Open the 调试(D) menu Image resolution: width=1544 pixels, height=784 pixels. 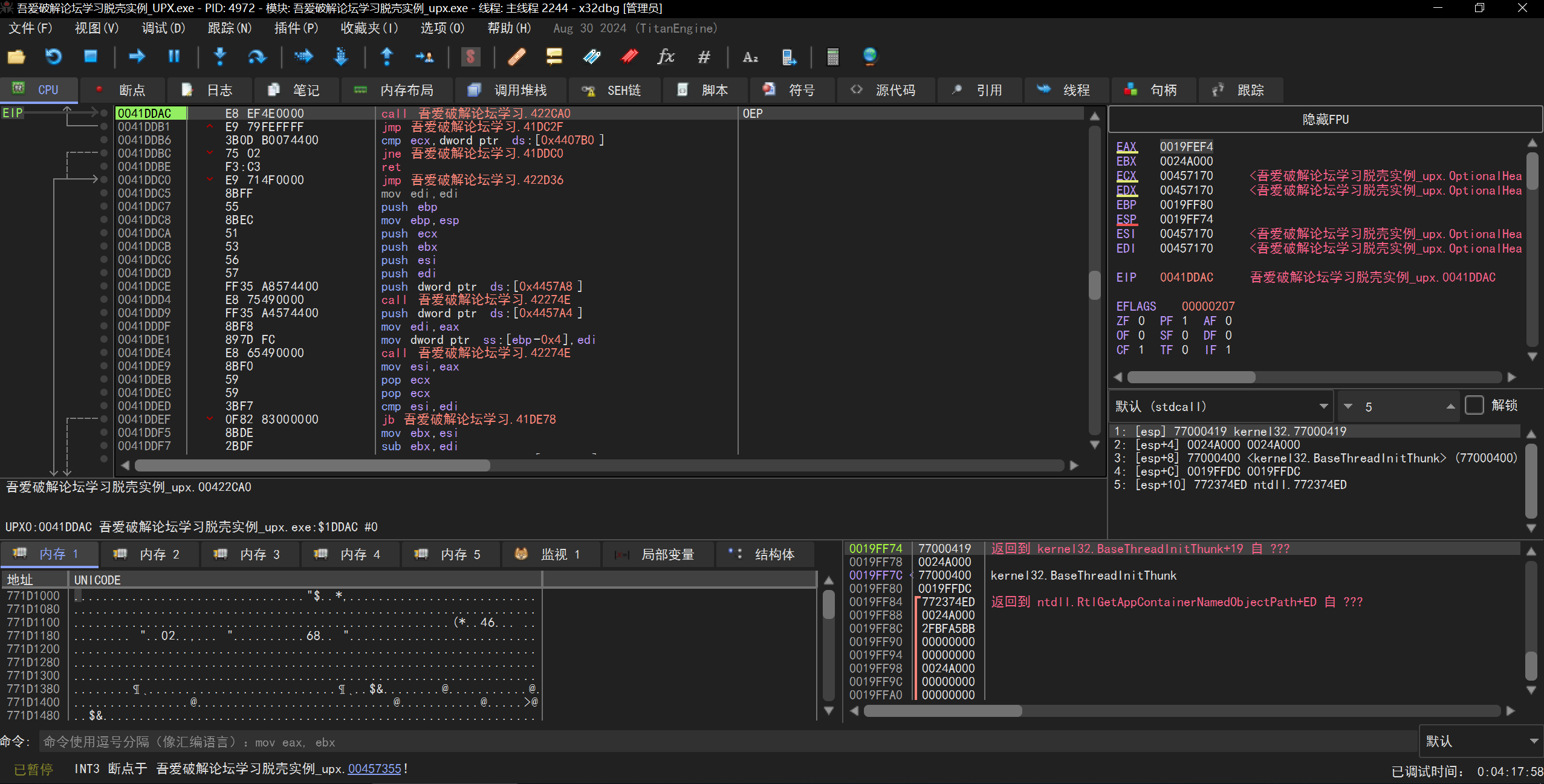tap(163, 28)
